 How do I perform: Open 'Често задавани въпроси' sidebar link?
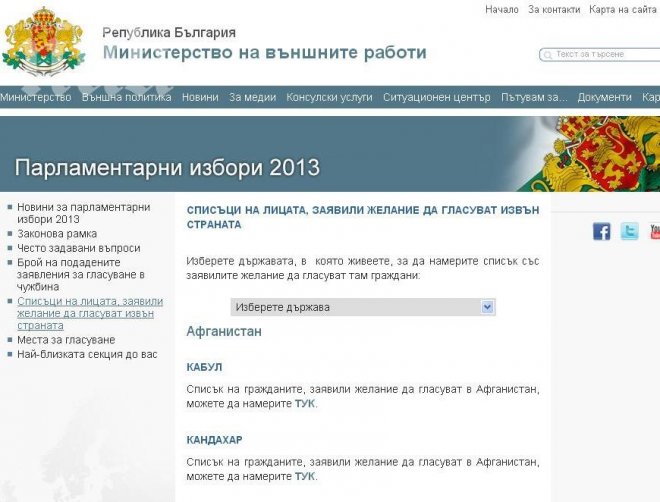pos(78,248)
